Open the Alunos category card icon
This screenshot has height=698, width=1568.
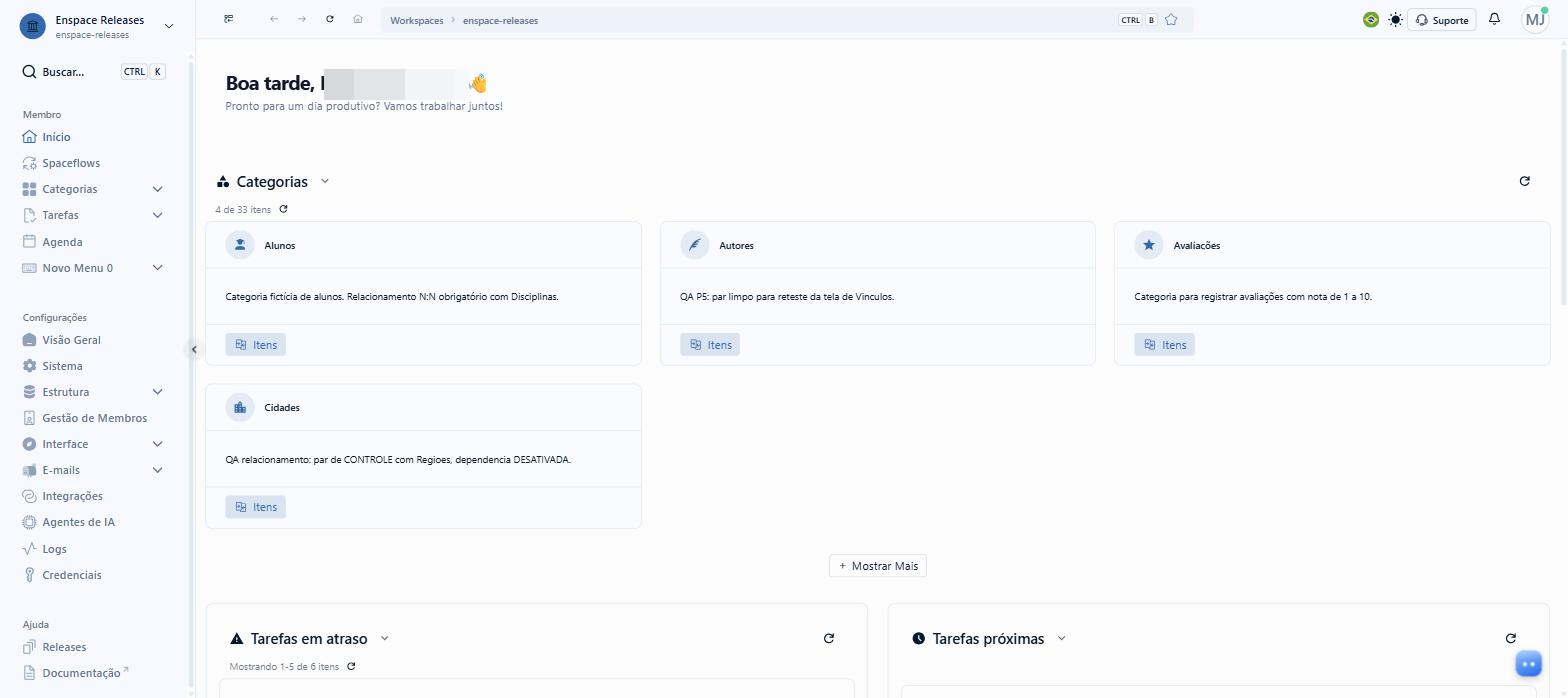[x=240, y=245]
